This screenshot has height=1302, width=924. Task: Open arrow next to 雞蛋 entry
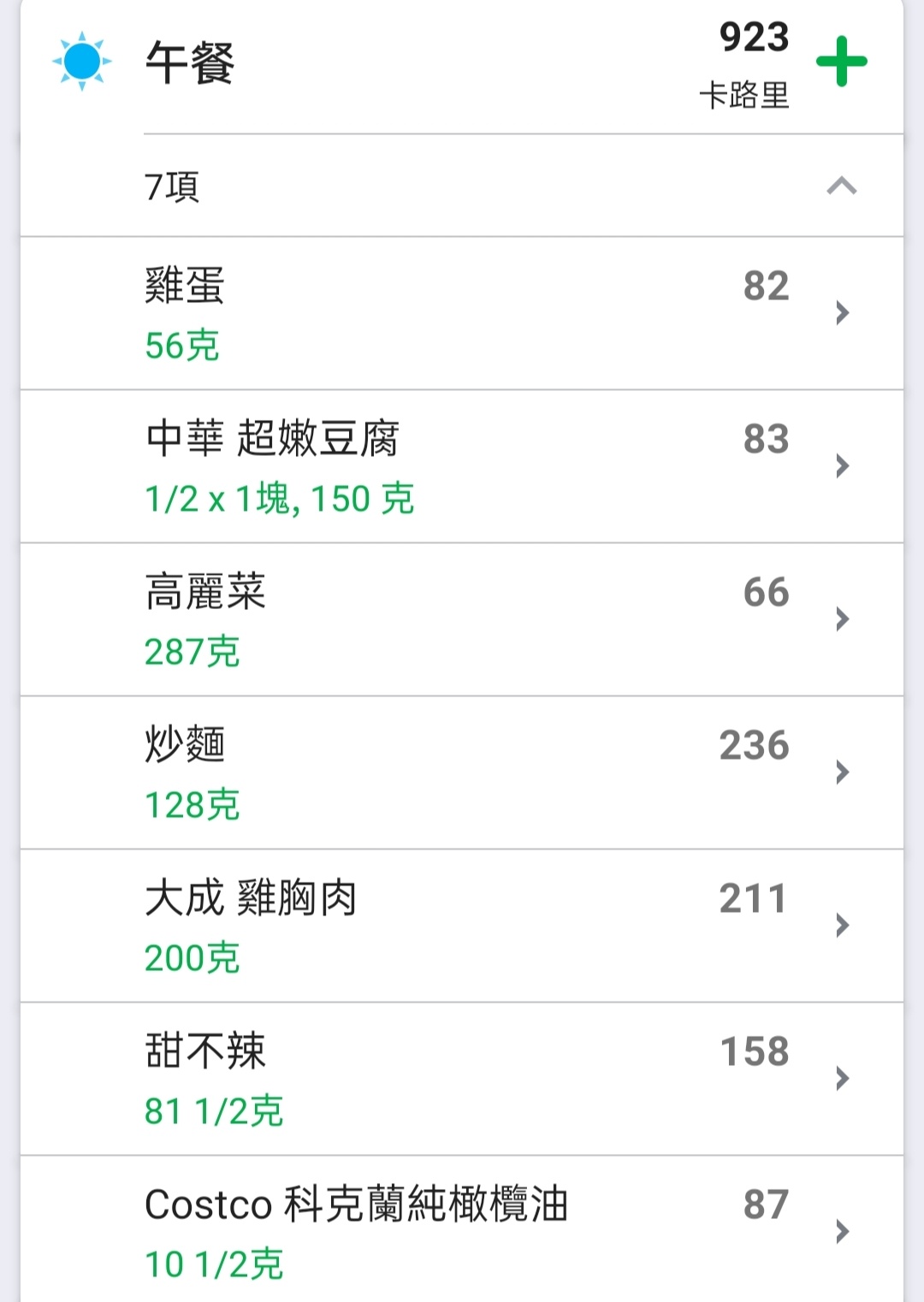click(842, 312)
